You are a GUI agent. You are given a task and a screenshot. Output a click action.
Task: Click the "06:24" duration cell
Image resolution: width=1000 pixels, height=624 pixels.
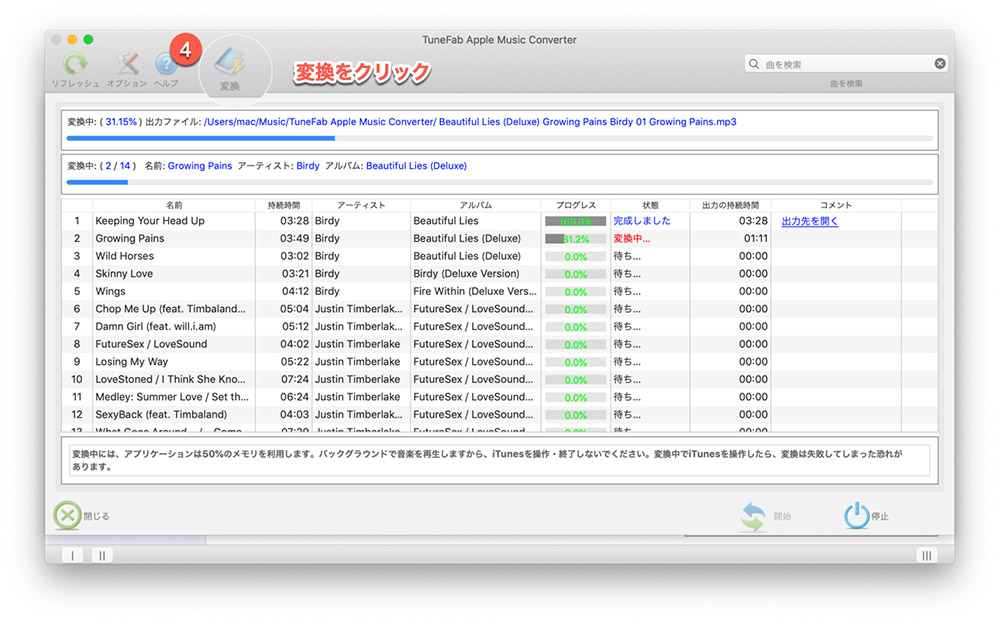[294, 397]
